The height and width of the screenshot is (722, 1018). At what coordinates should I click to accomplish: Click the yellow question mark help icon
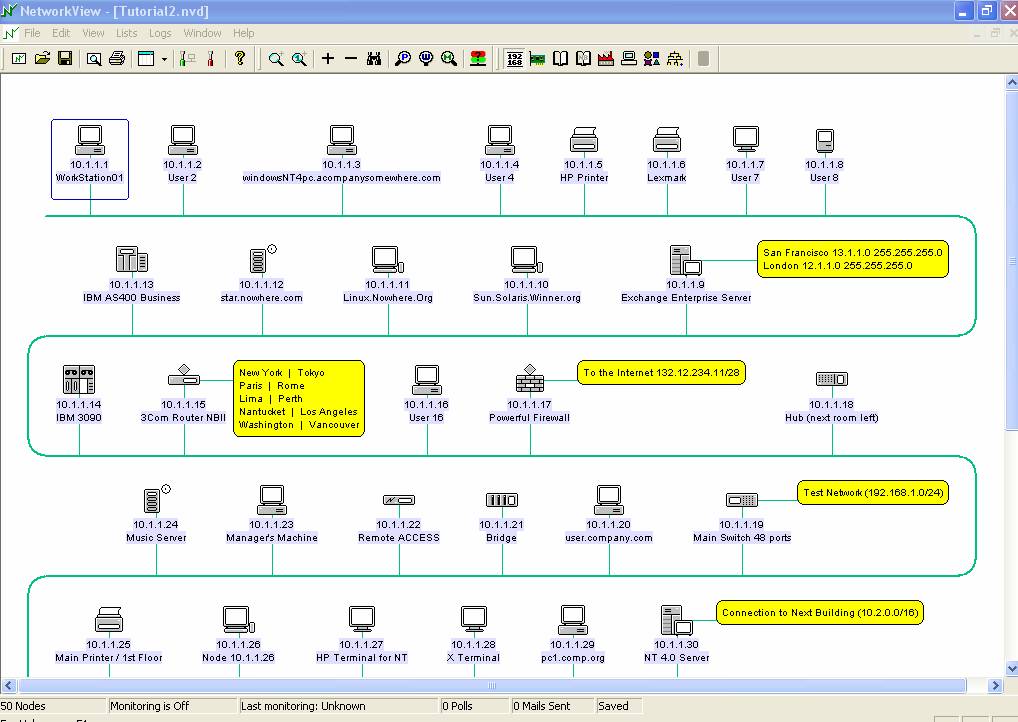point(239,59)
